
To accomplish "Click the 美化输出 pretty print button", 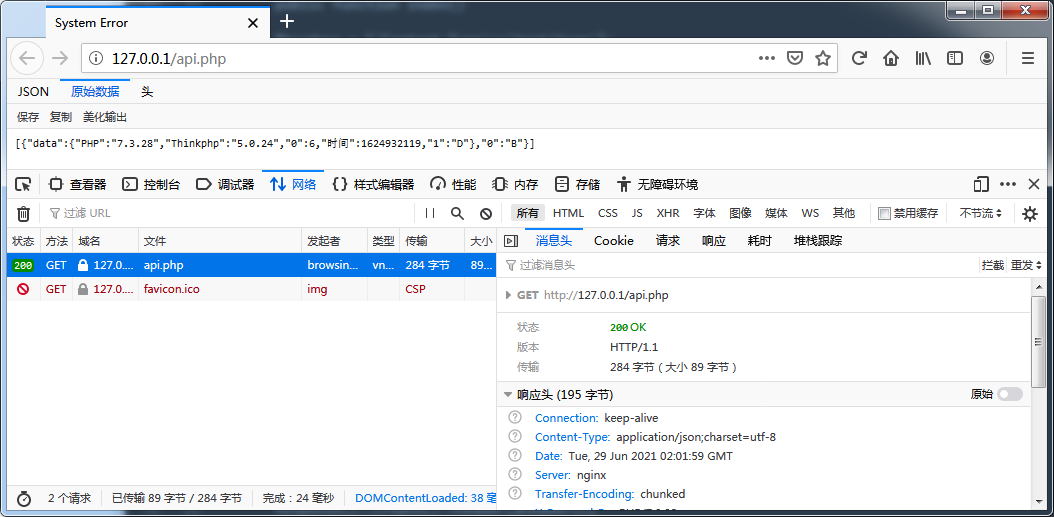I will 105,117.
